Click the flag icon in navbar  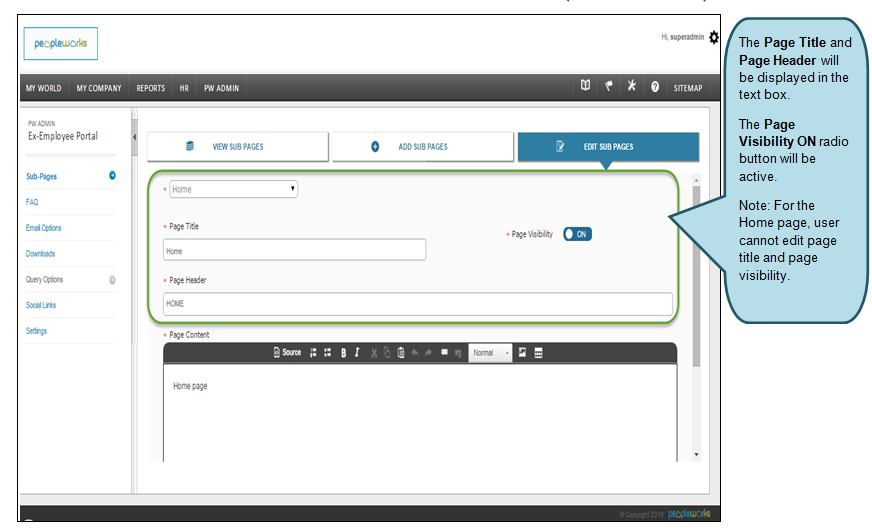[x=608, y=87]
